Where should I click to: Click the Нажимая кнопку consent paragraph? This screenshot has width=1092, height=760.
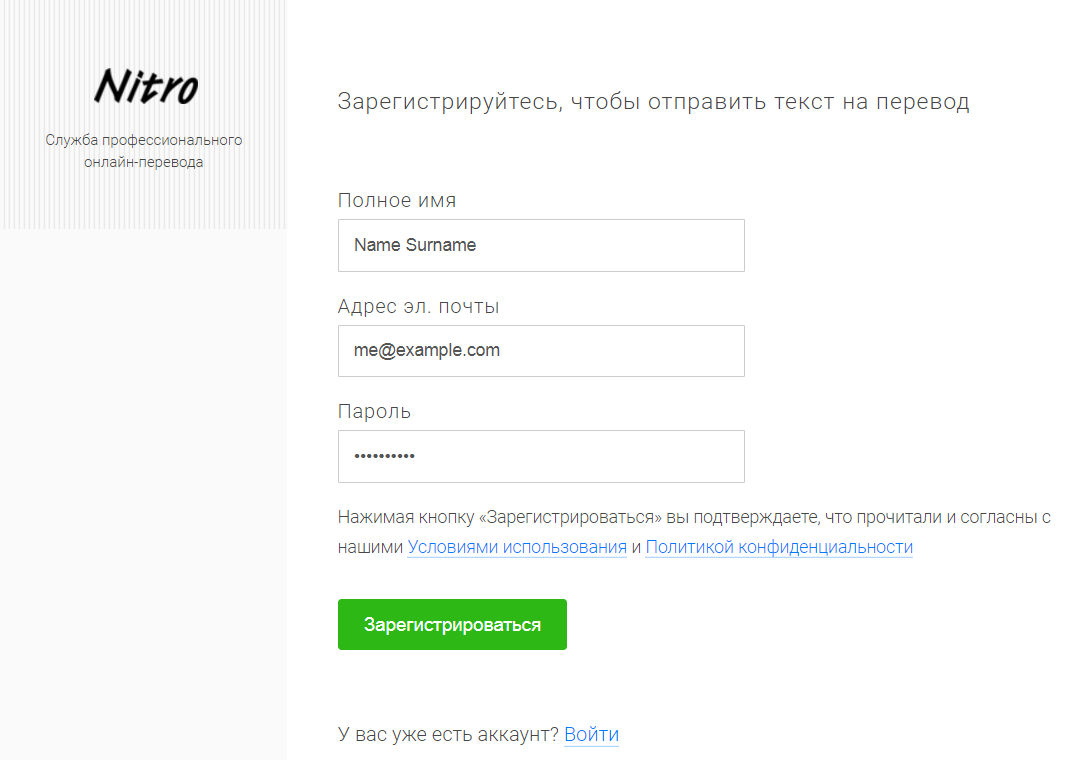tap(694, 532)
